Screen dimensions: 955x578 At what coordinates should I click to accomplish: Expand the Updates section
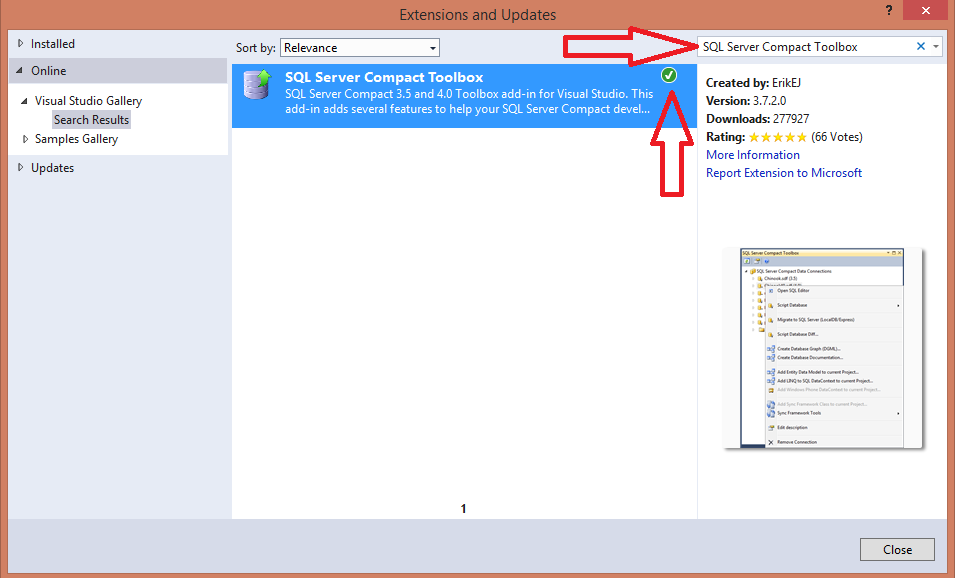pyautogui.click(x=19, y=167)
